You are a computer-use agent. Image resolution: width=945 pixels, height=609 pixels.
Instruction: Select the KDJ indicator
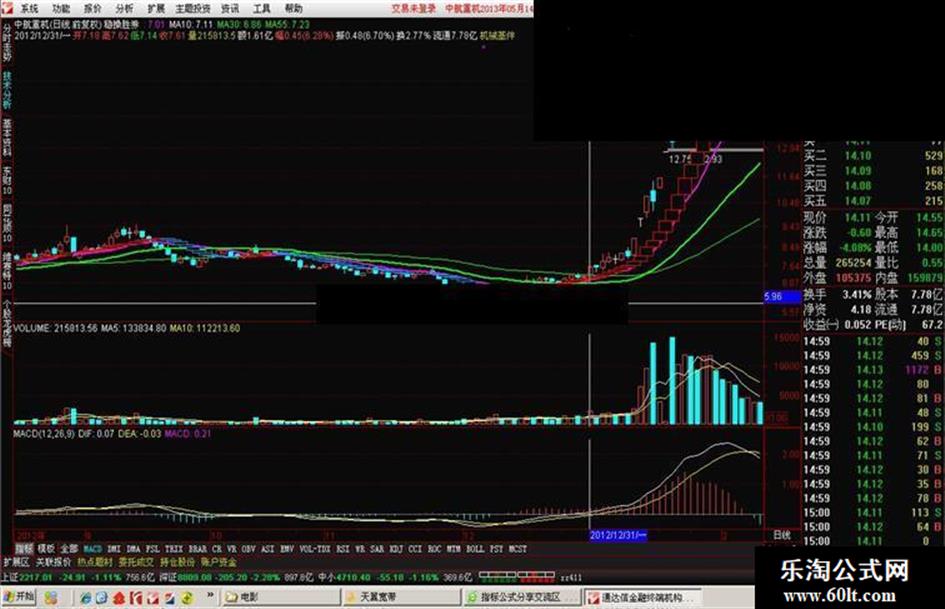click(x=396, y=549)
